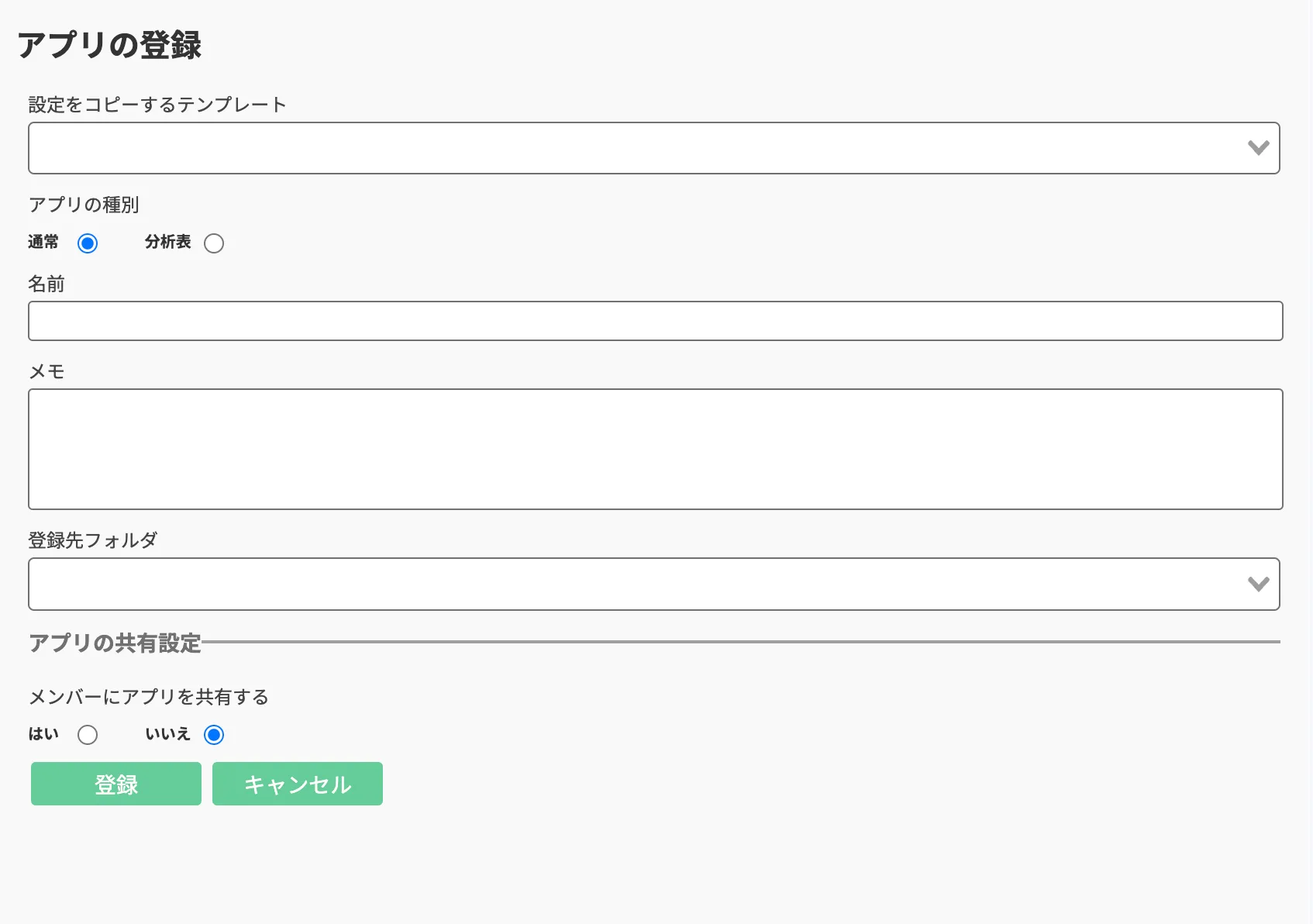Open the 設定をコピーするテンプレート dropdown
The height and width of the screenshot is (924, 1313).
(653, 148)
